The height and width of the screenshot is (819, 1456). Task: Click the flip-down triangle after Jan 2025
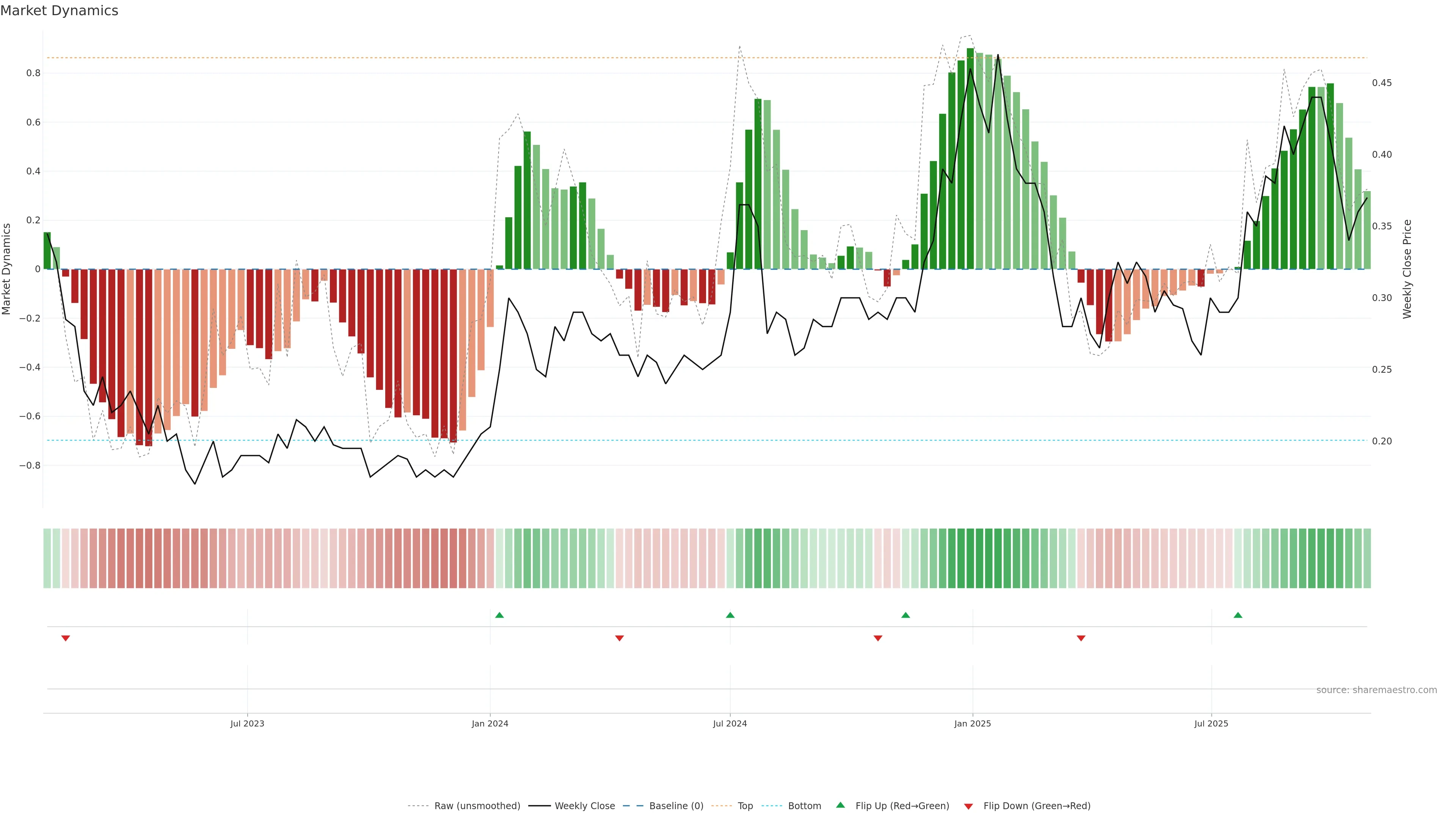[1081, 638]
